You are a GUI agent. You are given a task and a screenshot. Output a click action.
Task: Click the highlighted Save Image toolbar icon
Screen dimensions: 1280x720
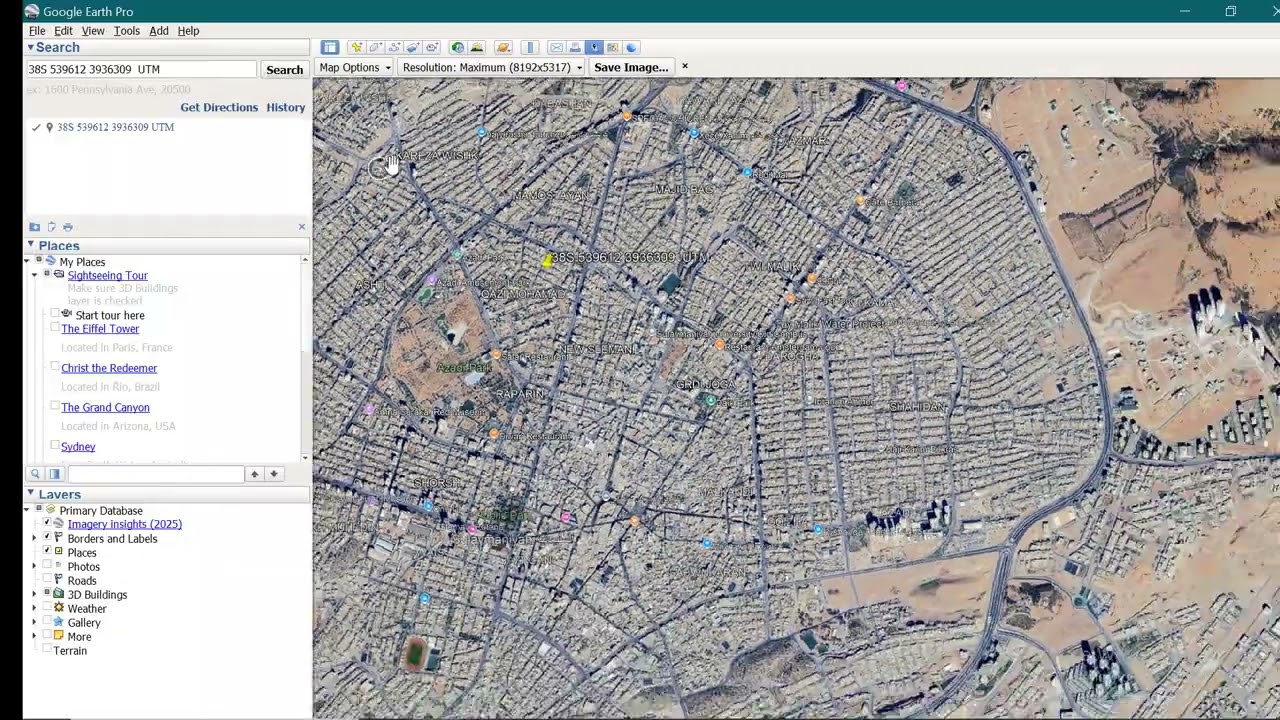[x=594, y=47]
